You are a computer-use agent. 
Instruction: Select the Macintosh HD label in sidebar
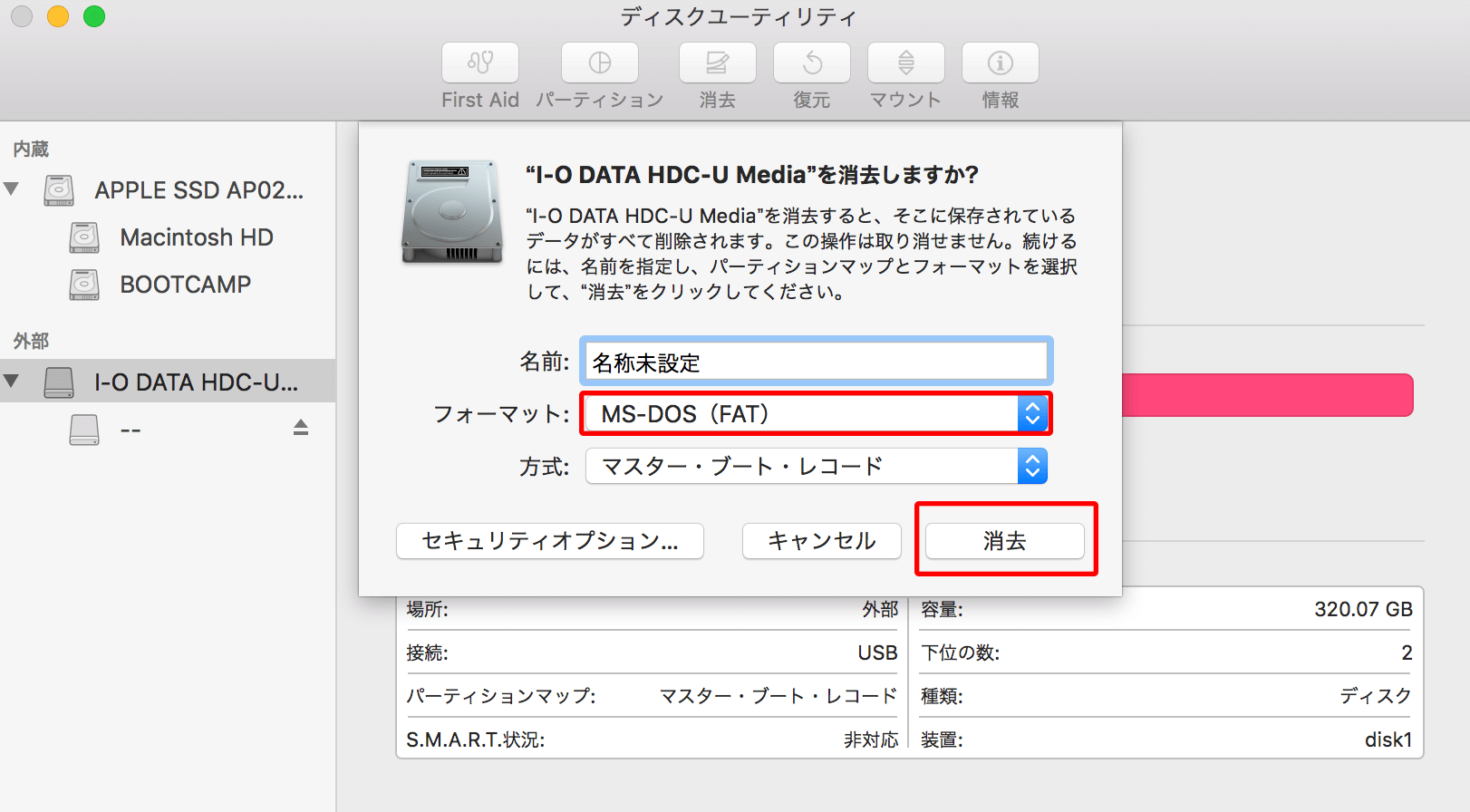click(197, 237)
